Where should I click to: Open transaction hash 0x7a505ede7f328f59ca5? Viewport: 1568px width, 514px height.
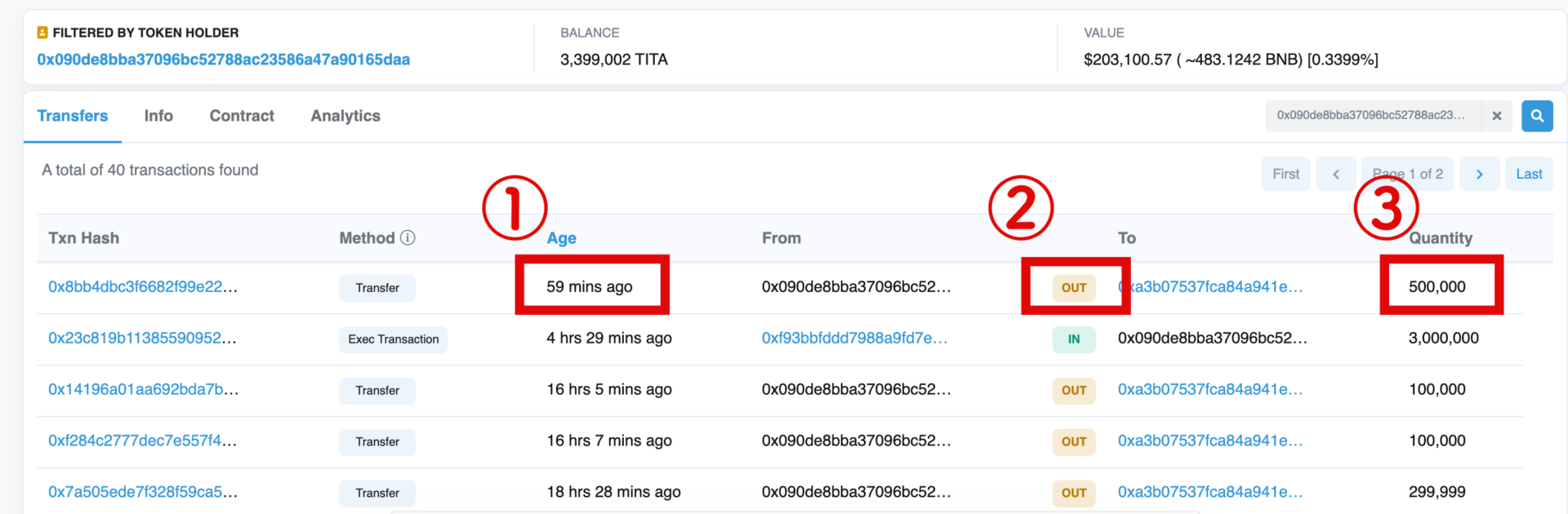coord(143,492)
